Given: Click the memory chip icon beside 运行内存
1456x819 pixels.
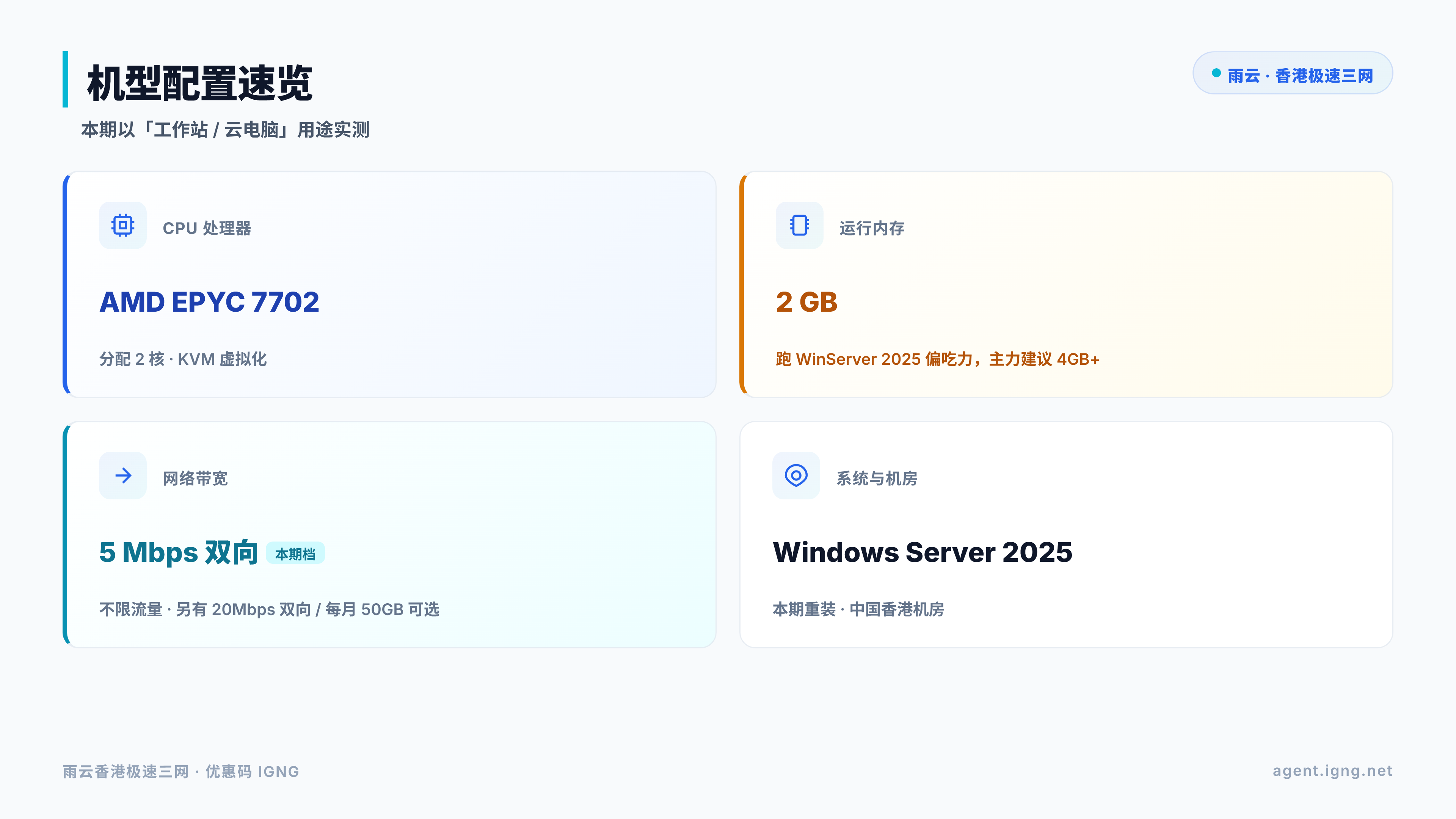Looking at the screenshot, I should point(799,226).
